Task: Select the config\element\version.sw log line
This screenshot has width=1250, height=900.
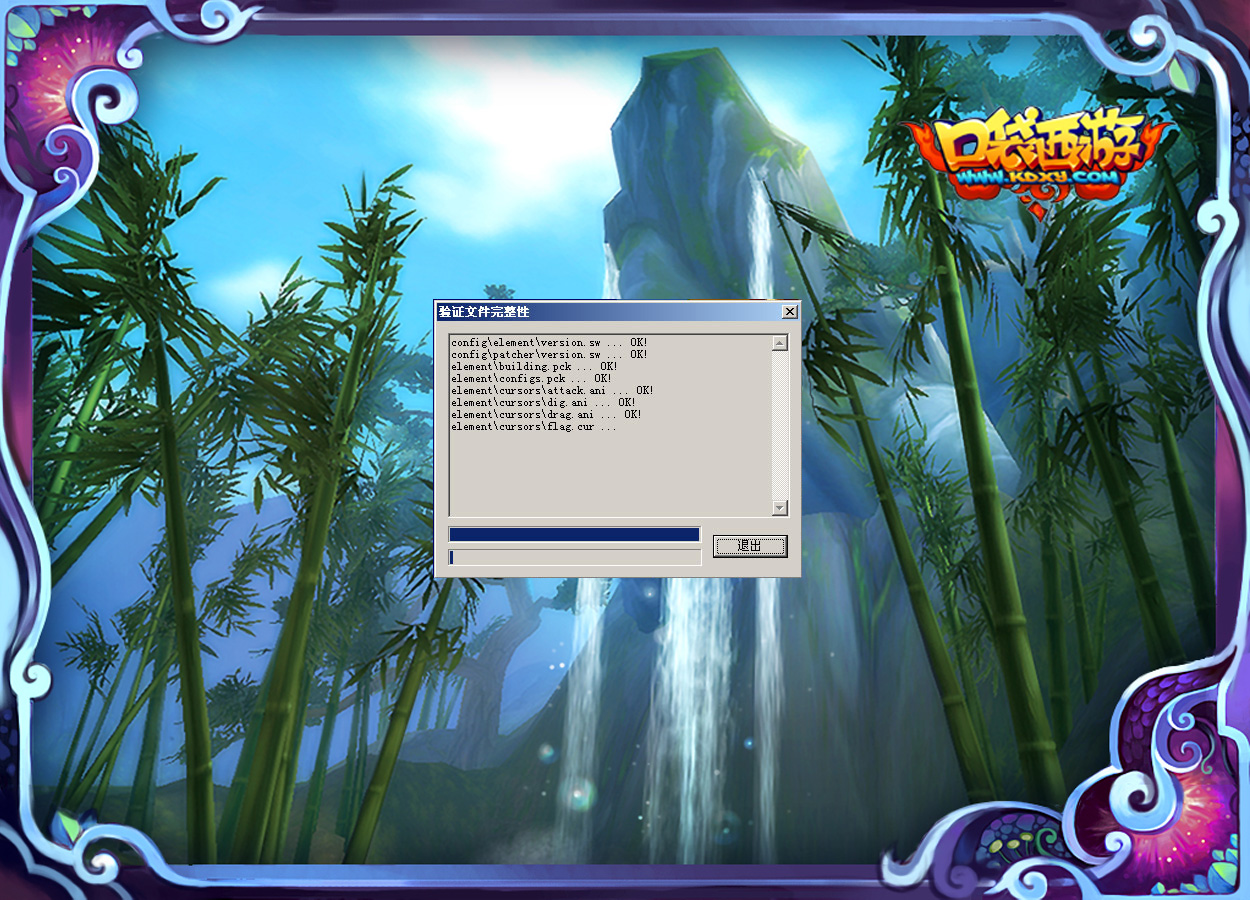Action: pos(548,343)
